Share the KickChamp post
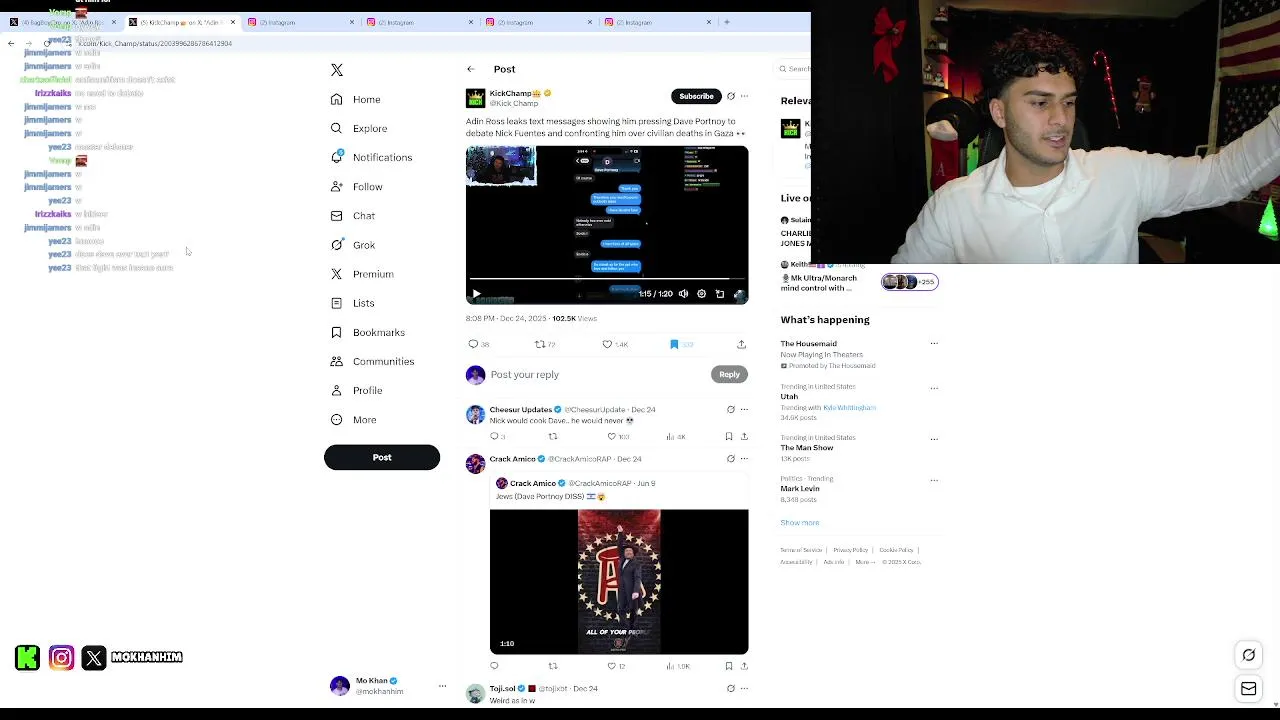Image resolution: width=1280 pixels, height=720 pixels. tap(741, 344)
